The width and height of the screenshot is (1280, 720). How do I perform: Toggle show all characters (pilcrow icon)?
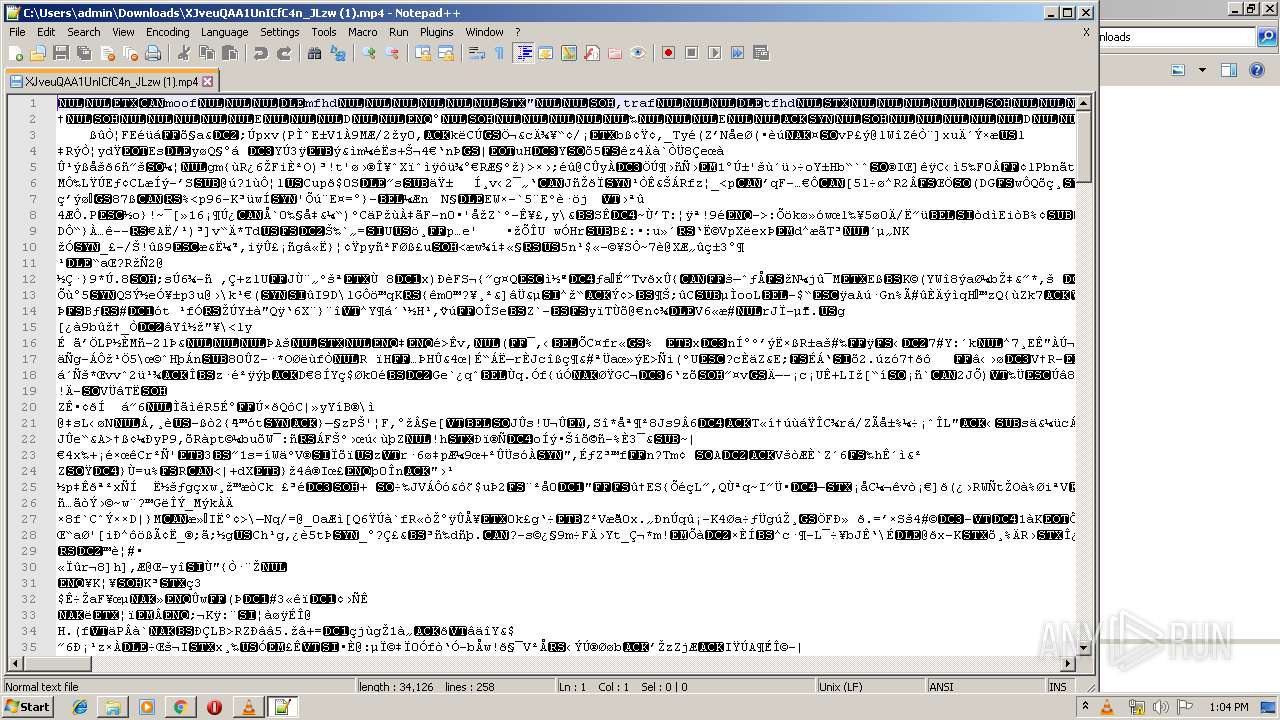click(500, 53)
